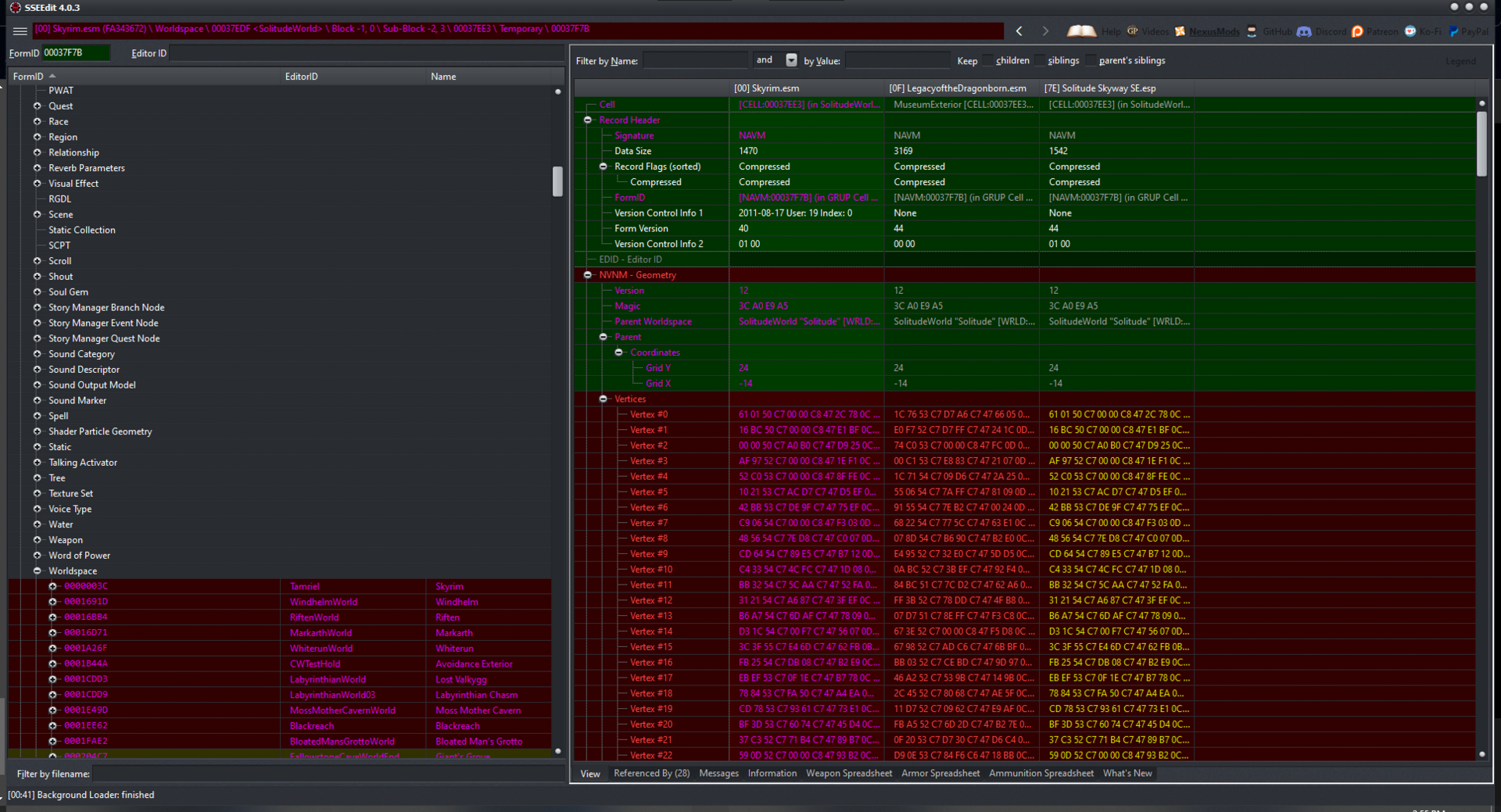
Task: Click the [00] Skyrim.esm column header
Action: tap(807, 88)
